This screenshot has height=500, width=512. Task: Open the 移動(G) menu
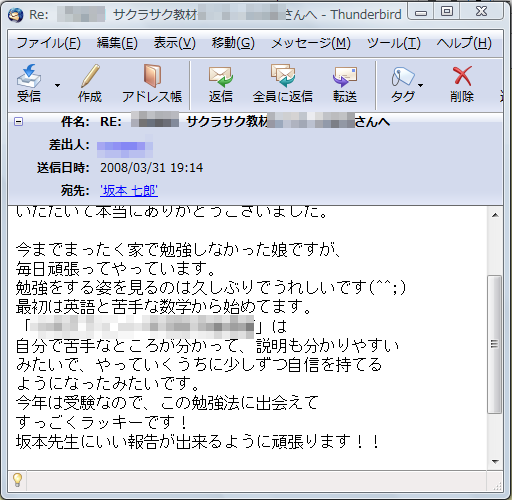233,43
